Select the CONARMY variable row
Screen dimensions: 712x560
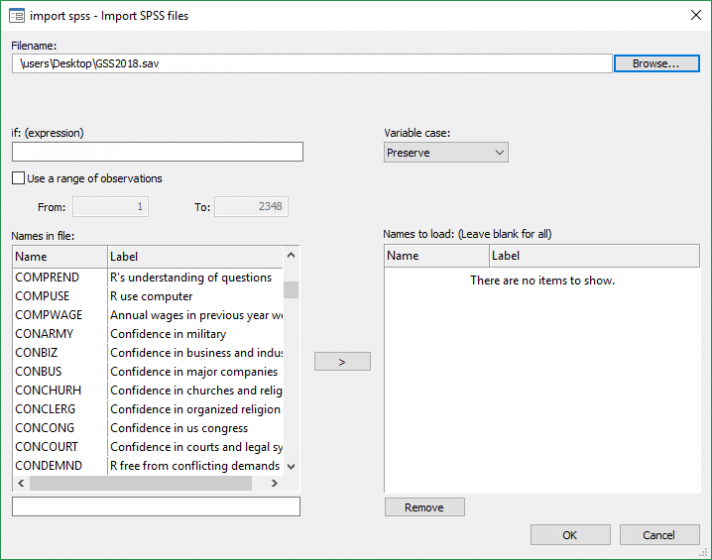[148, 334]
